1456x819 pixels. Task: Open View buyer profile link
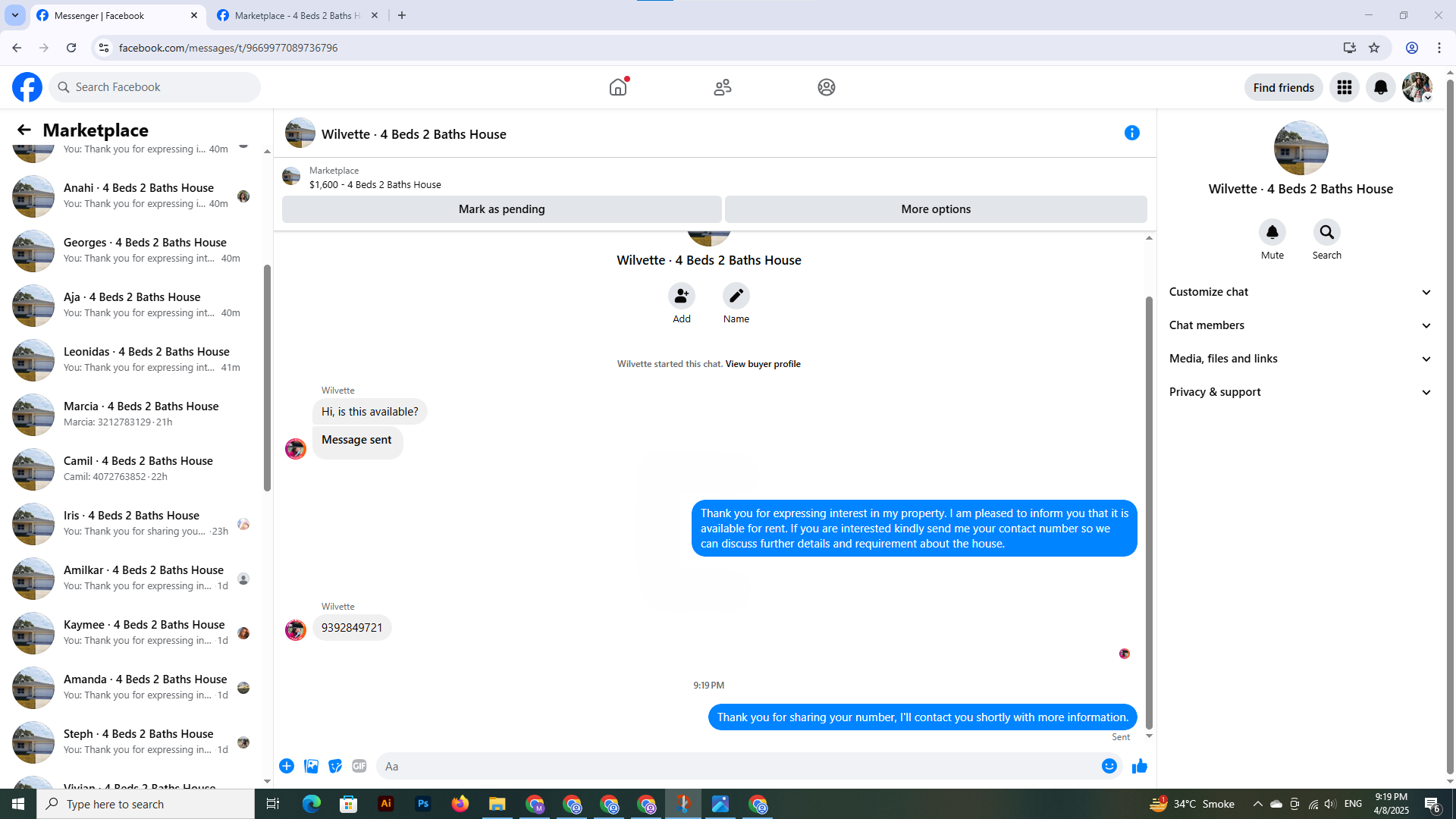click(762, 364)
